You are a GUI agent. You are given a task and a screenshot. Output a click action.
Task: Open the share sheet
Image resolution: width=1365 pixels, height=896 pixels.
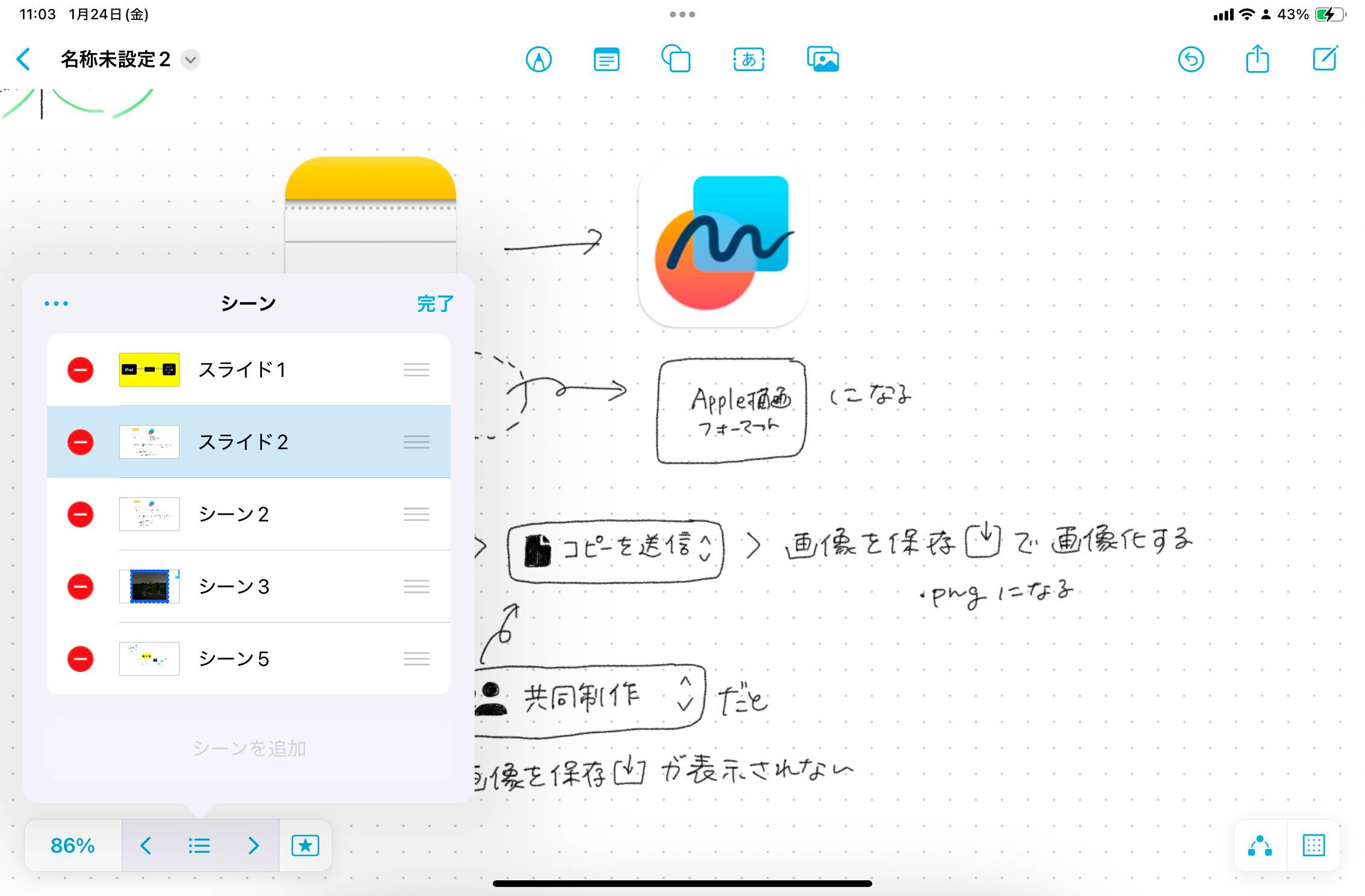[1257, 59]
